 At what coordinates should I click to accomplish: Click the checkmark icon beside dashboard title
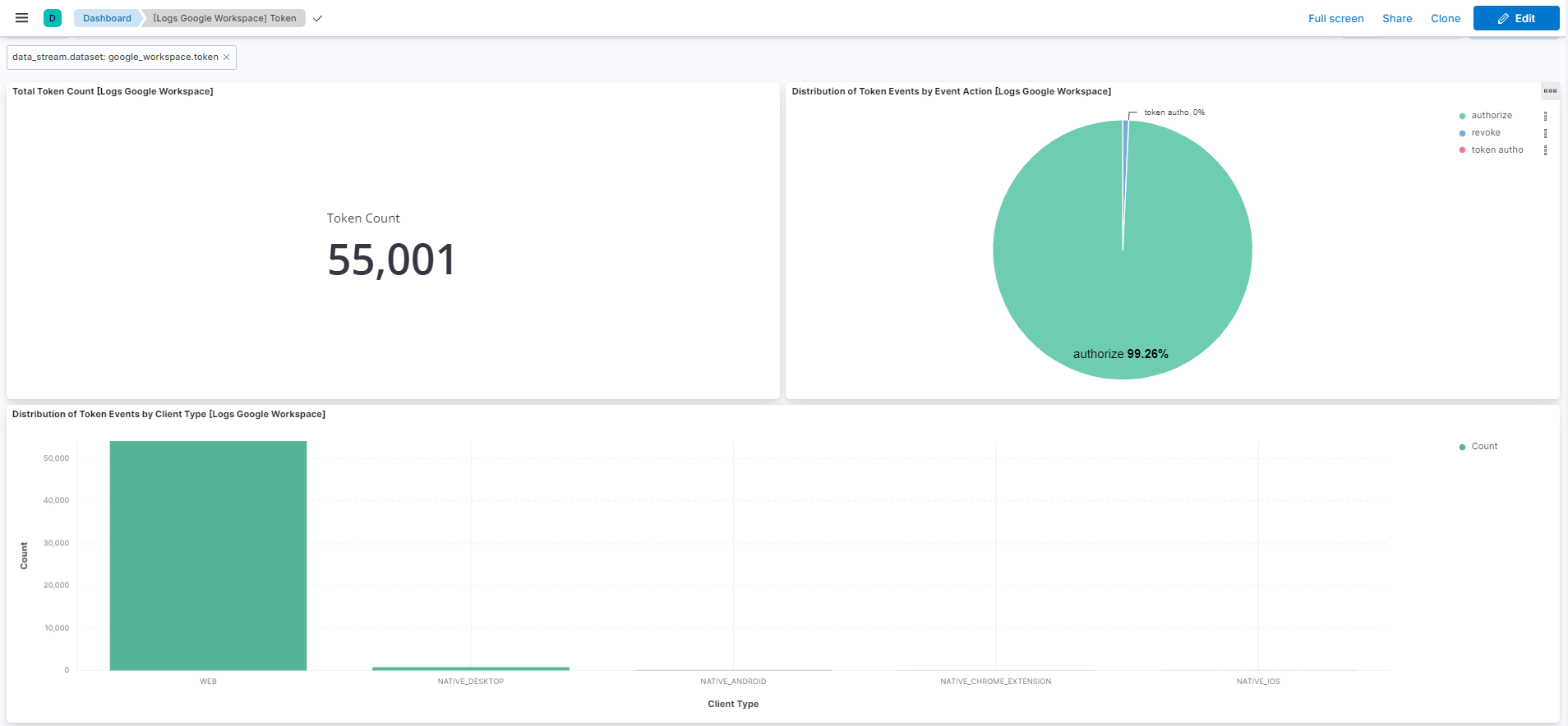pos(318,18)
